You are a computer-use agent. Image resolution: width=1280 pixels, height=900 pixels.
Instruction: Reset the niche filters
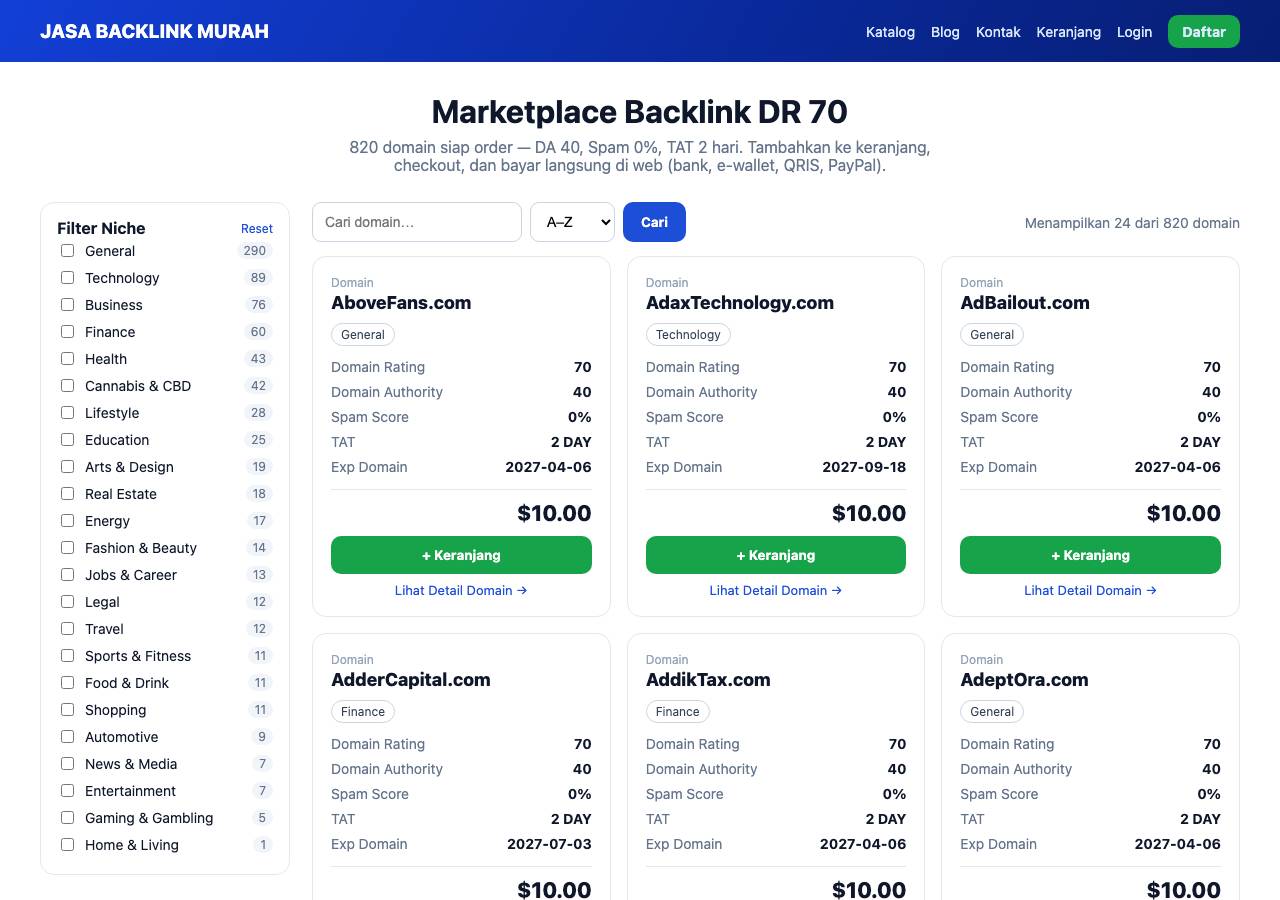pyautogui.click(x=257, y=229)
